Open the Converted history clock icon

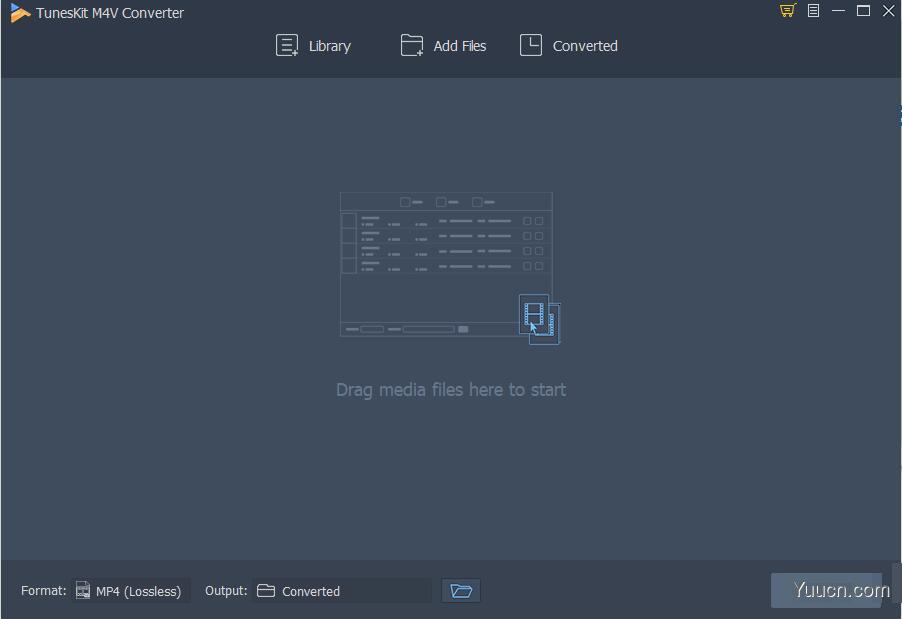[x=531, y=46]
